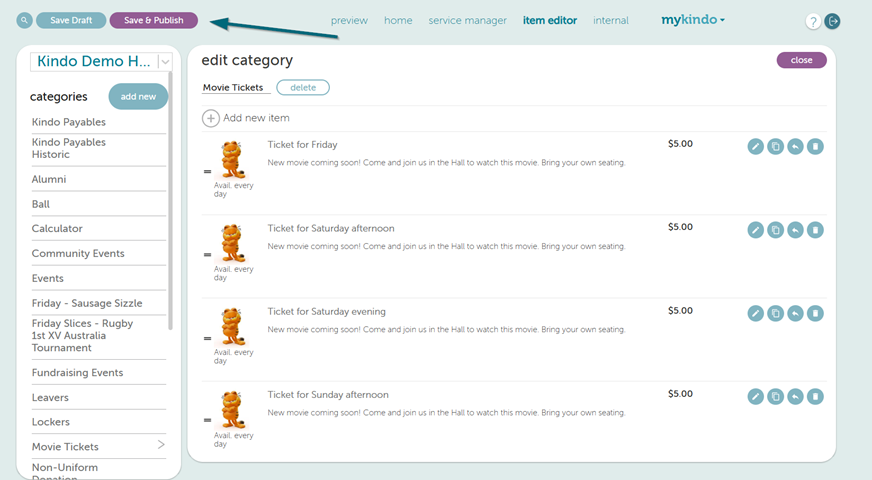Click the categories list scrollbar

pyautogui.click(x=170, y=200)
